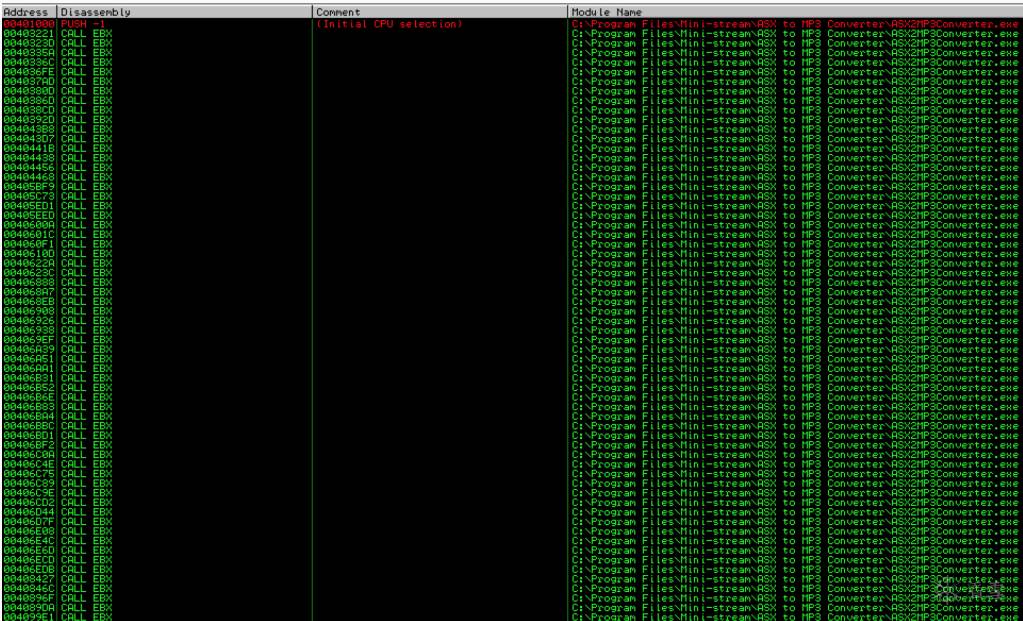Select address 00406B31
Screen dimensions: 1023x621
click(29, 378)
